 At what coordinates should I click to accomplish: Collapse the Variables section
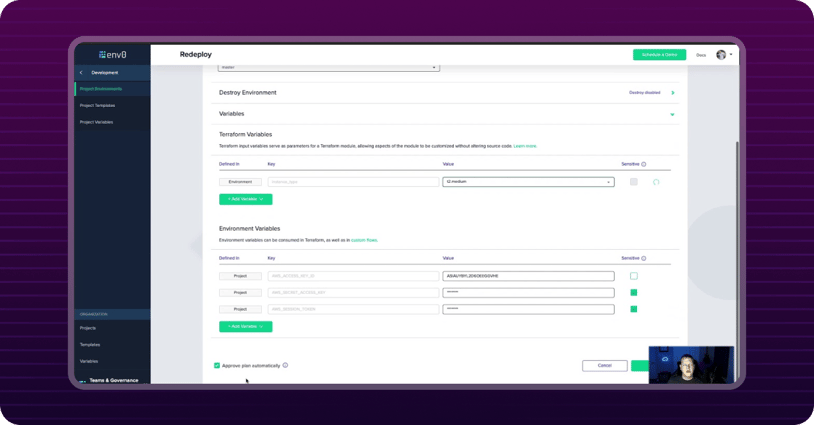click(672, 114)
